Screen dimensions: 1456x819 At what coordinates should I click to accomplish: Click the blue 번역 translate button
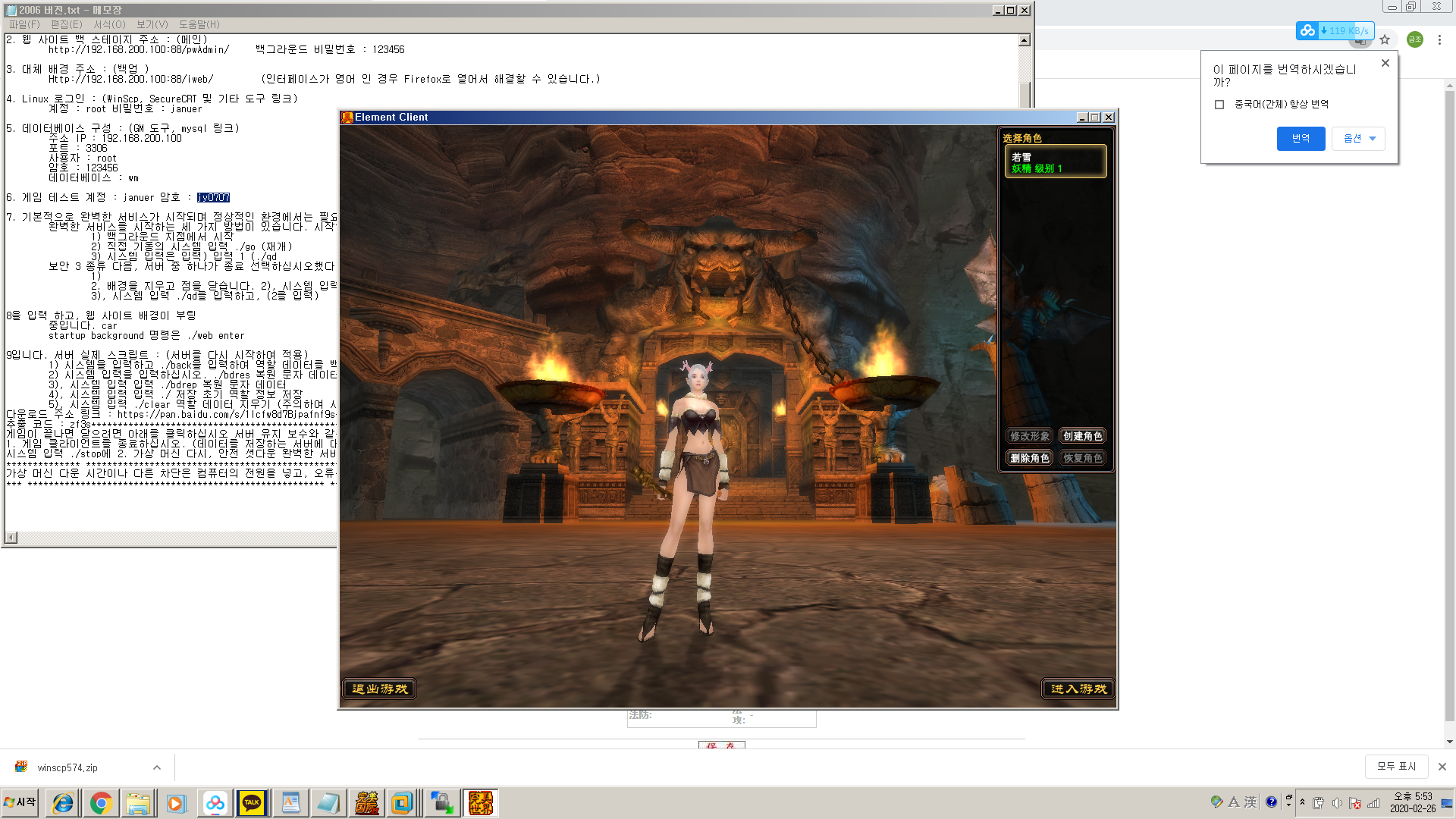pyautogui.click(x=1301, y=139)
